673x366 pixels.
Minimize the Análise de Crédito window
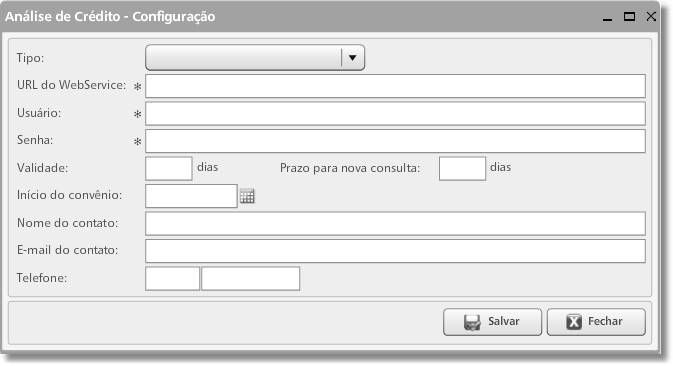click(607, 17)
